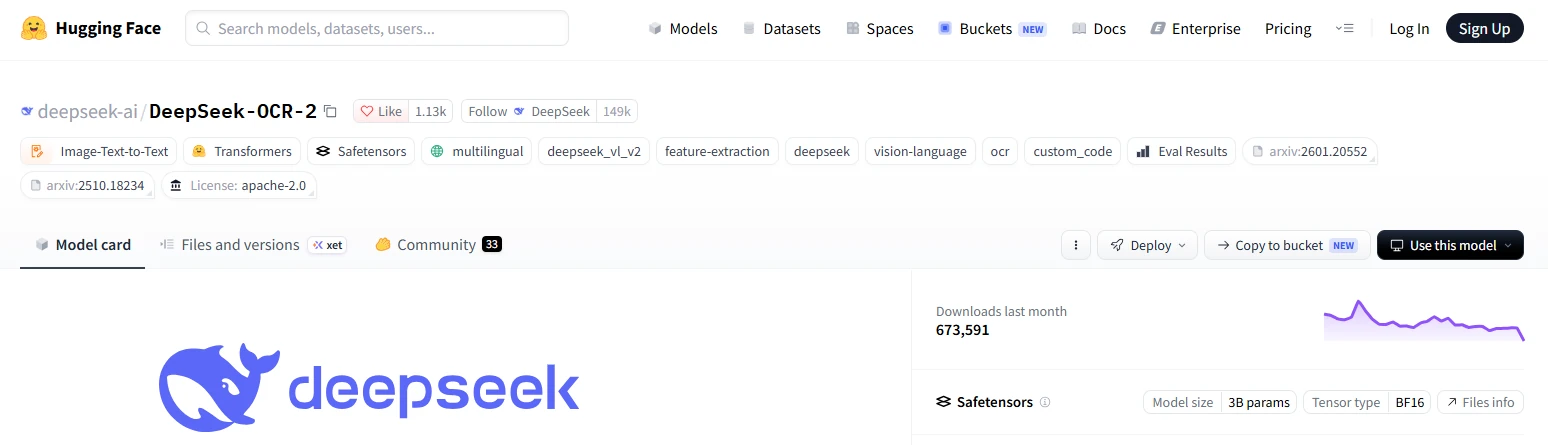Screen dimensions: 1548x445
Task: Open the DeepSeek-OCR-2 model name link
Action: 233,111
